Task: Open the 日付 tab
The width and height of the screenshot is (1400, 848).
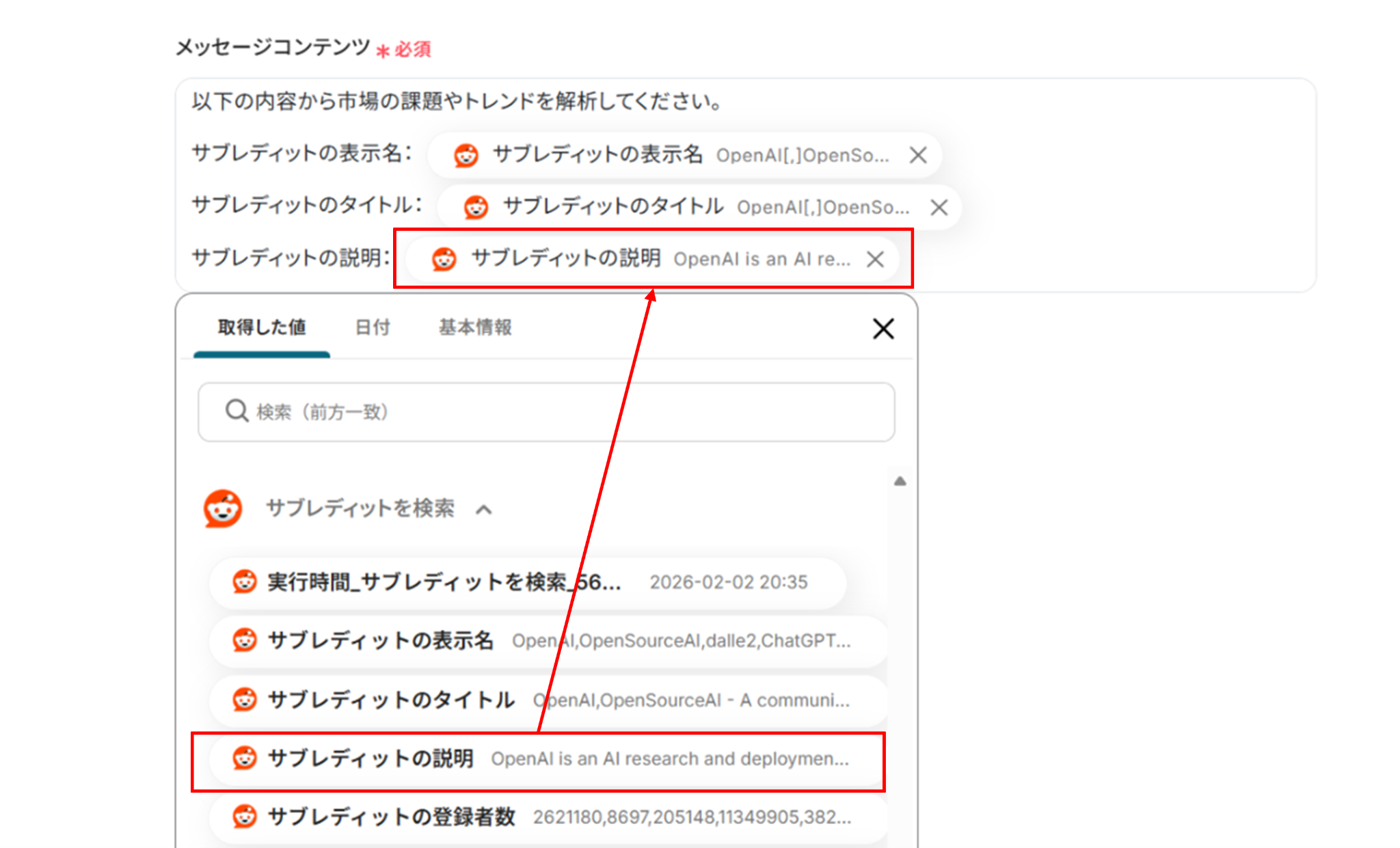Action: pyautogui.click(x=373, y=327)
